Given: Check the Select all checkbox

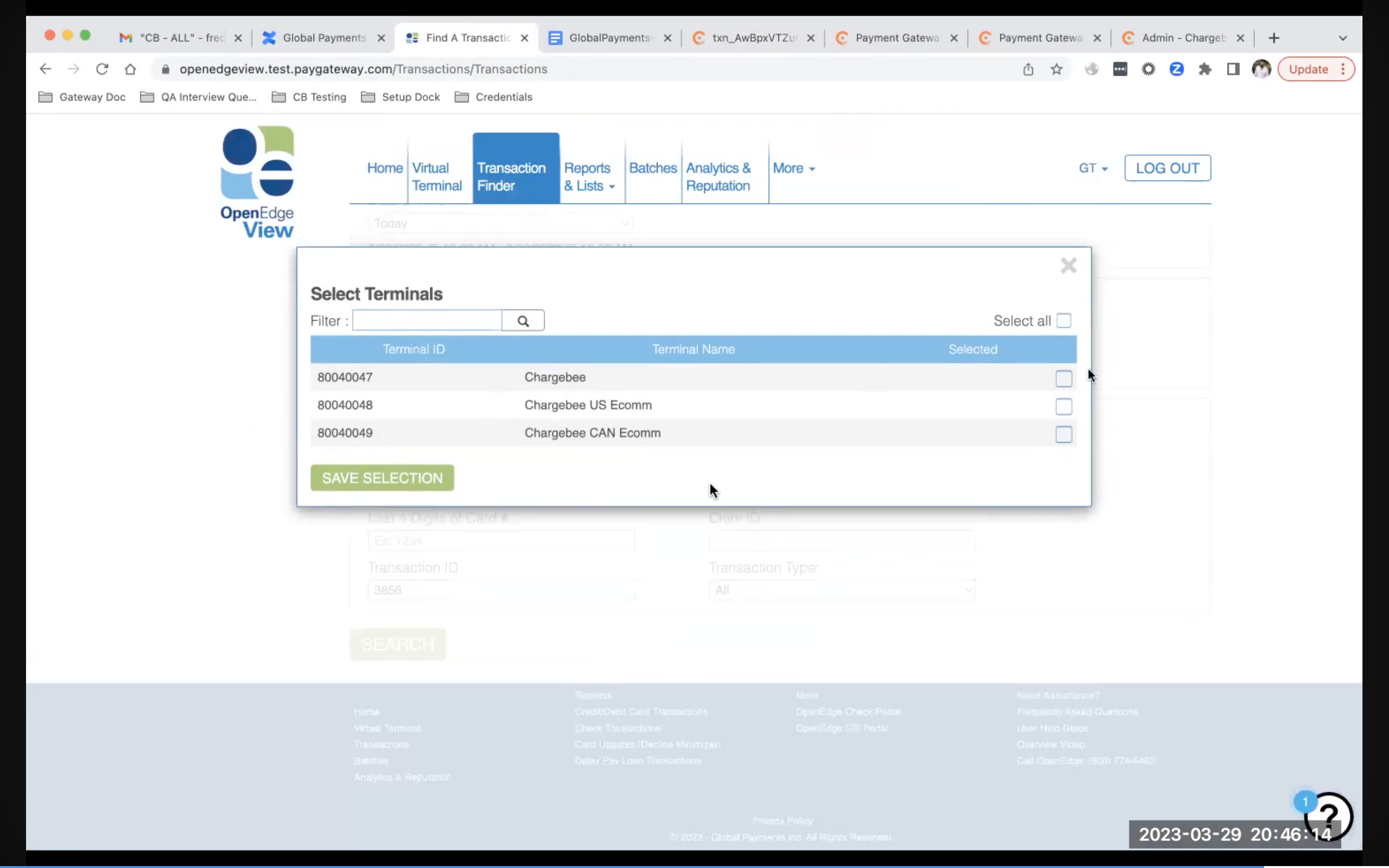Looking at the screenshot, I should (x=1063, y=321).
